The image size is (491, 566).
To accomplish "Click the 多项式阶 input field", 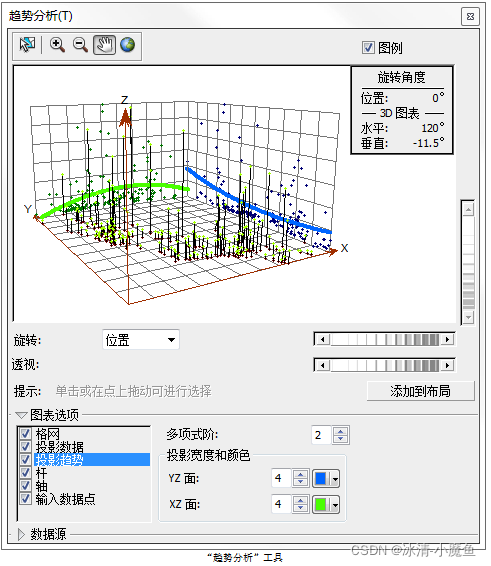I will click(321, 435).
